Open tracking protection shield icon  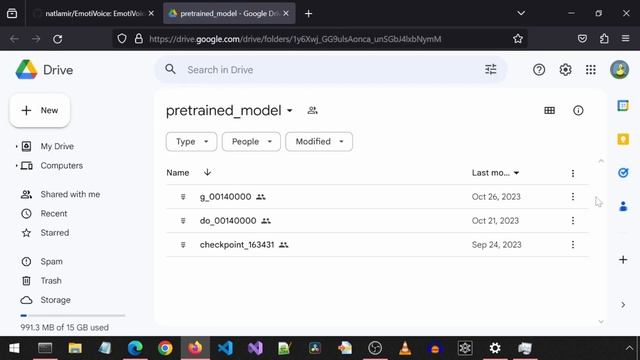pos(122,39)
